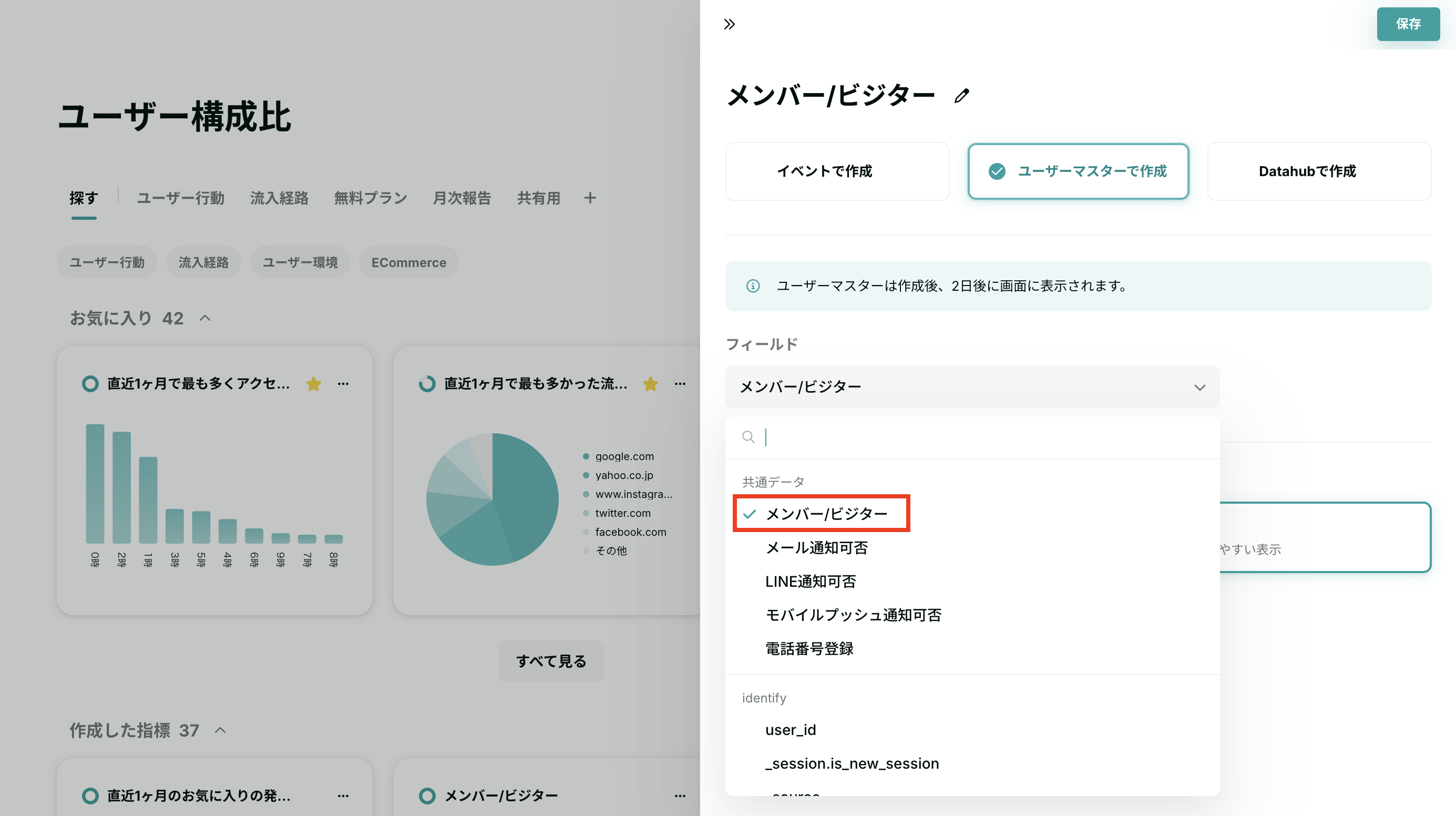
Task: Click the tallest 0時 bar in chart
Action: (x=95, y=484)
